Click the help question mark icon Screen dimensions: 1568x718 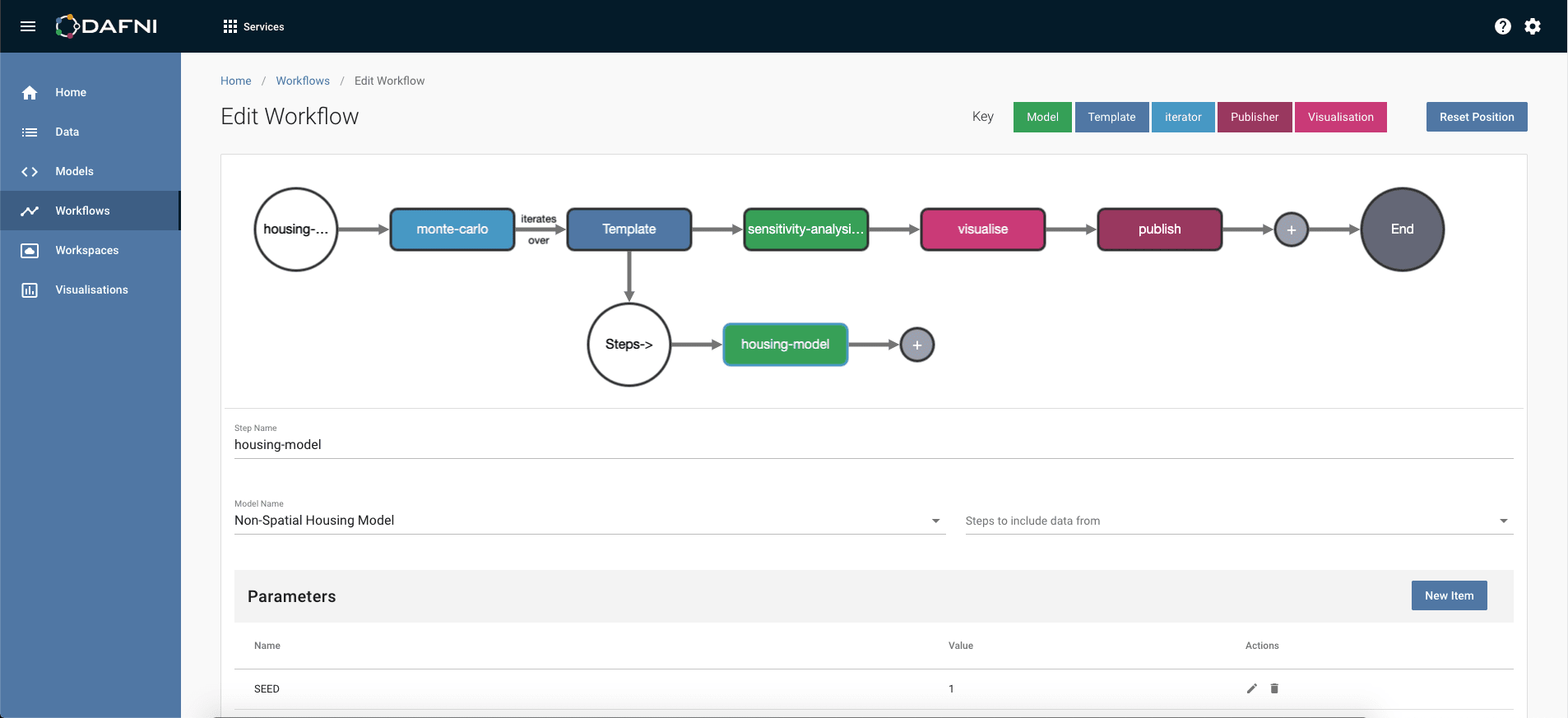[1502, 26]
